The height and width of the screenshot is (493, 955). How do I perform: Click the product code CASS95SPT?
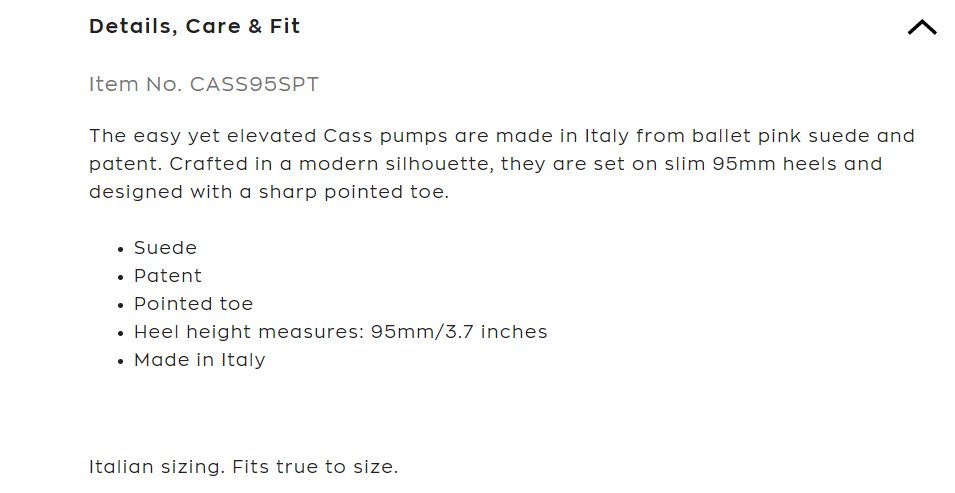(x=255, y=85)
